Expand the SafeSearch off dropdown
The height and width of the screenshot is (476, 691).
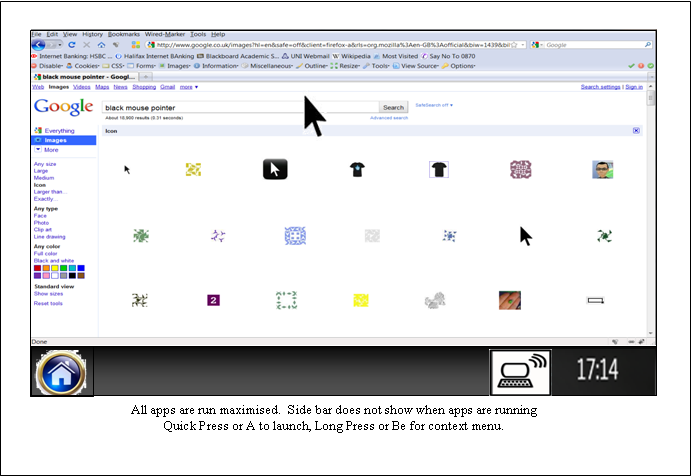pos(434,105)
